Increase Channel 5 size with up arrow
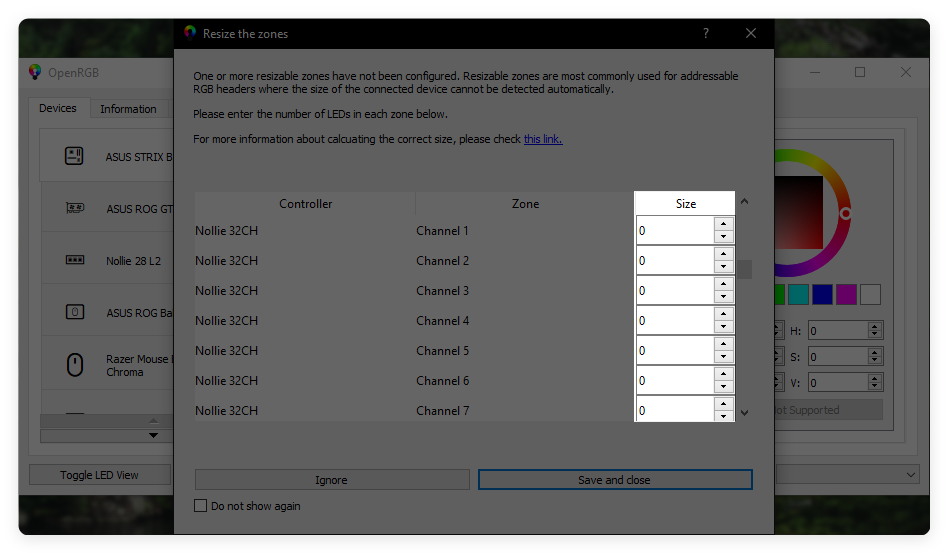Image resolution: width=948 pixels, height=553 pixels. coord(724,344)
